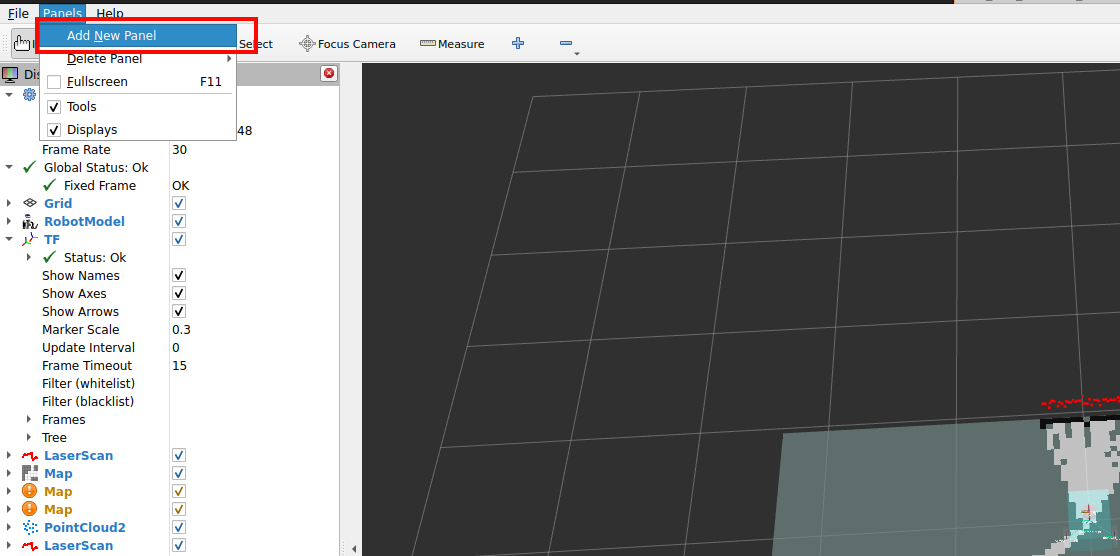Click the blue plus add-tool icon
The image size is (1120, 556).
tap(518, 43)
